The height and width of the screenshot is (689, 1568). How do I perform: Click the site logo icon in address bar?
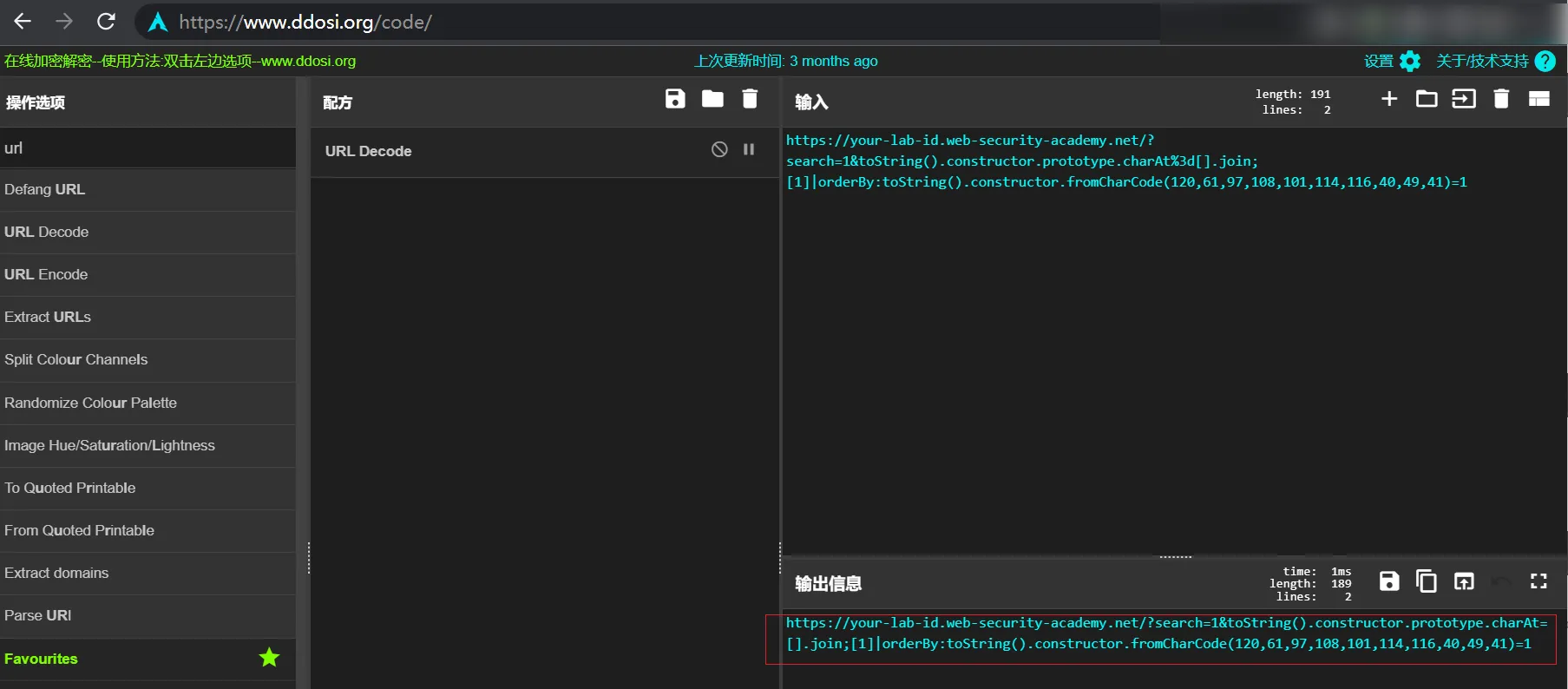[158, 22]
